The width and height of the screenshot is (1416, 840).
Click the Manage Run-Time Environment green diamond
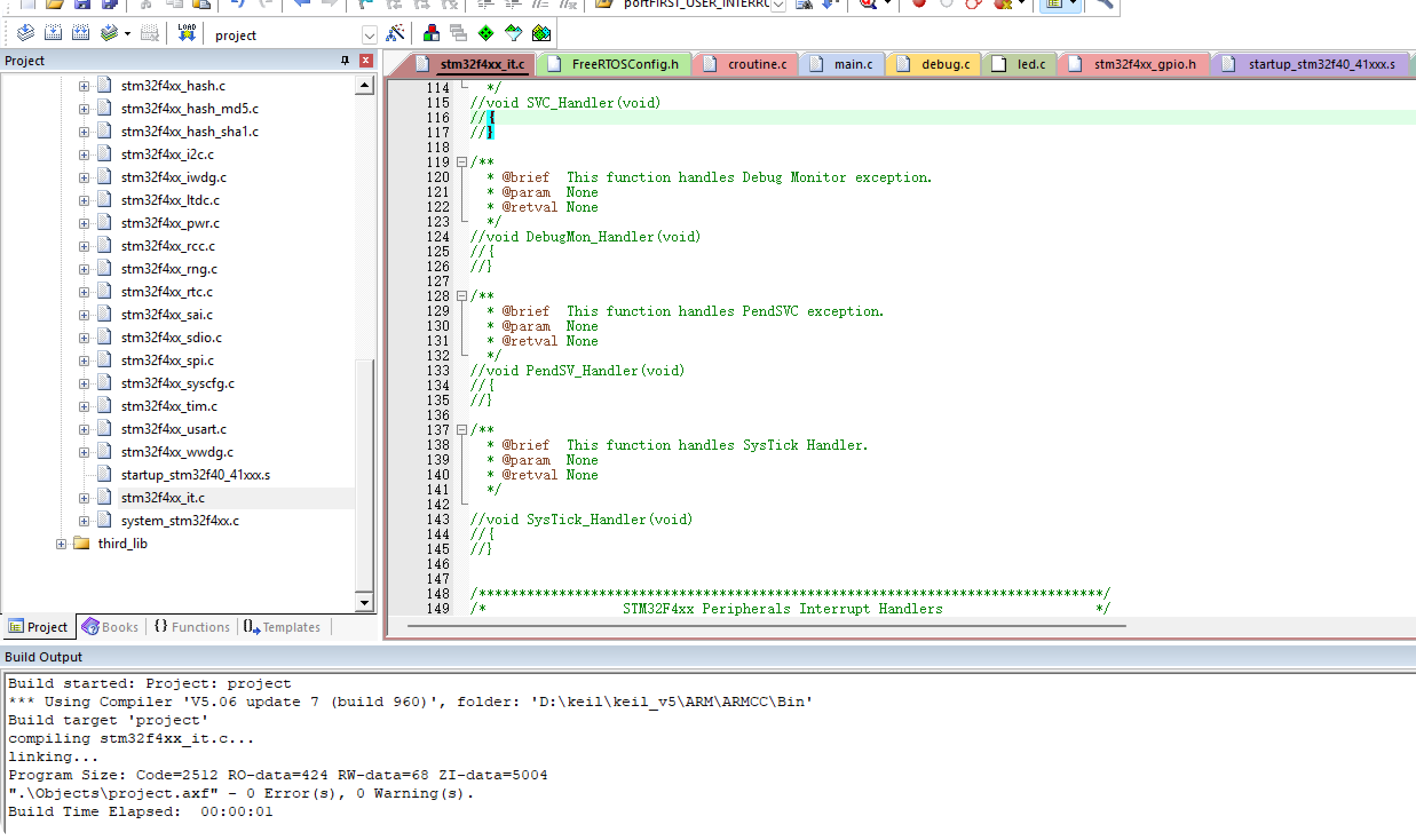pos(485,33)
